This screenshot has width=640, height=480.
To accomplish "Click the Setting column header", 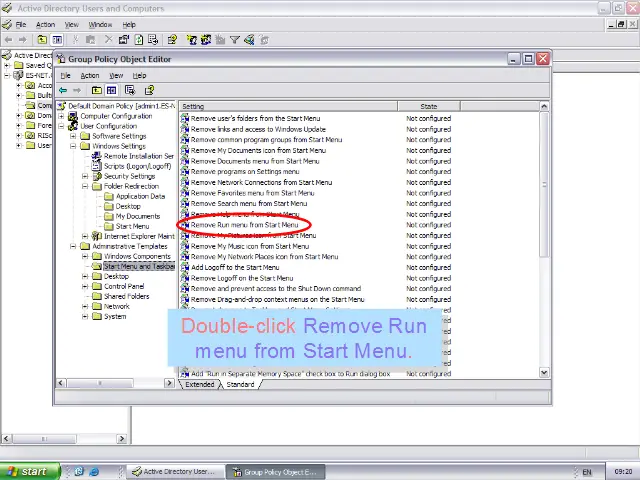I will (x=288, y=107).
